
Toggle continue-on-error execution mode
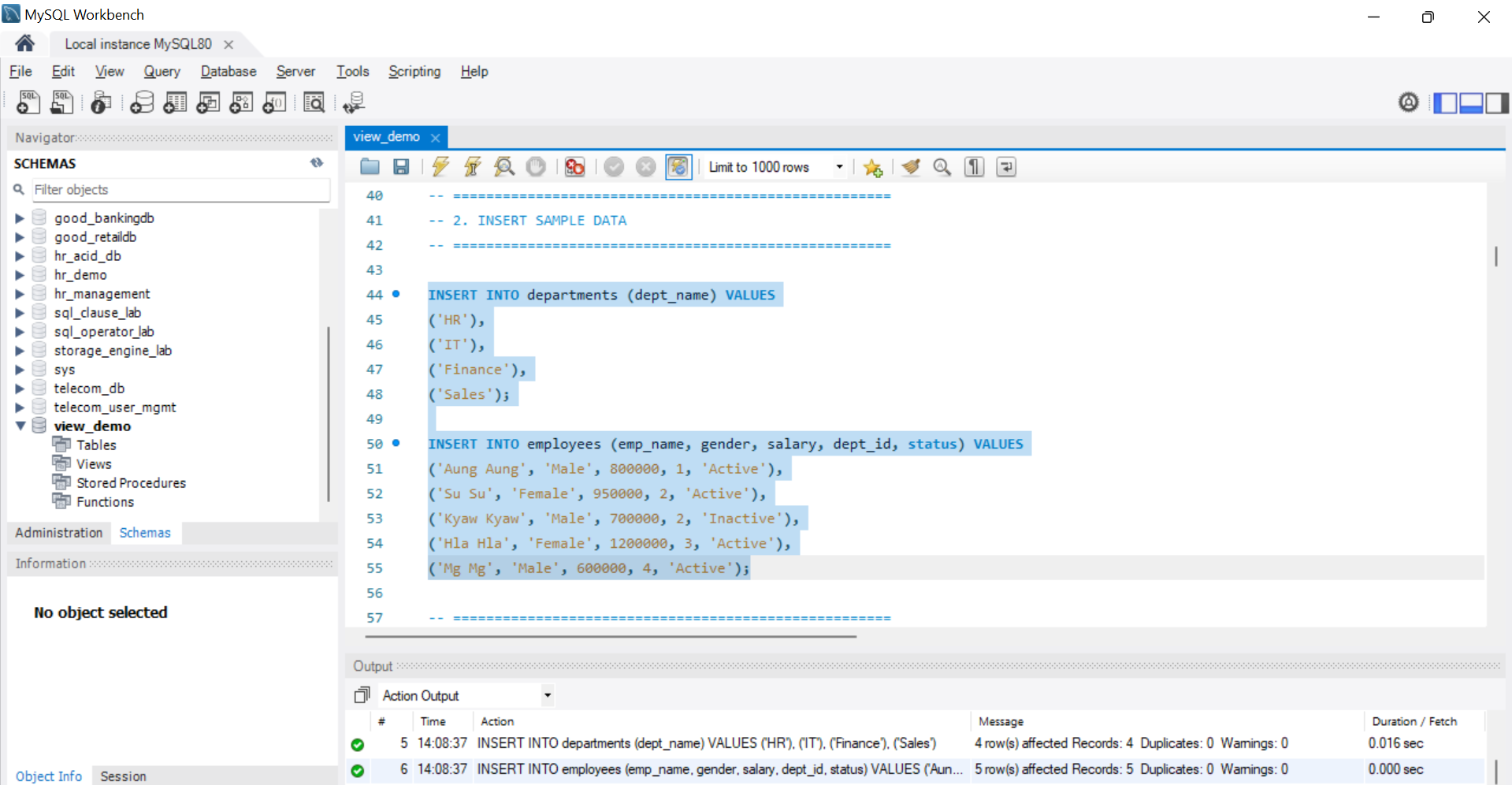pyautogui.click(x=574, y=166)
